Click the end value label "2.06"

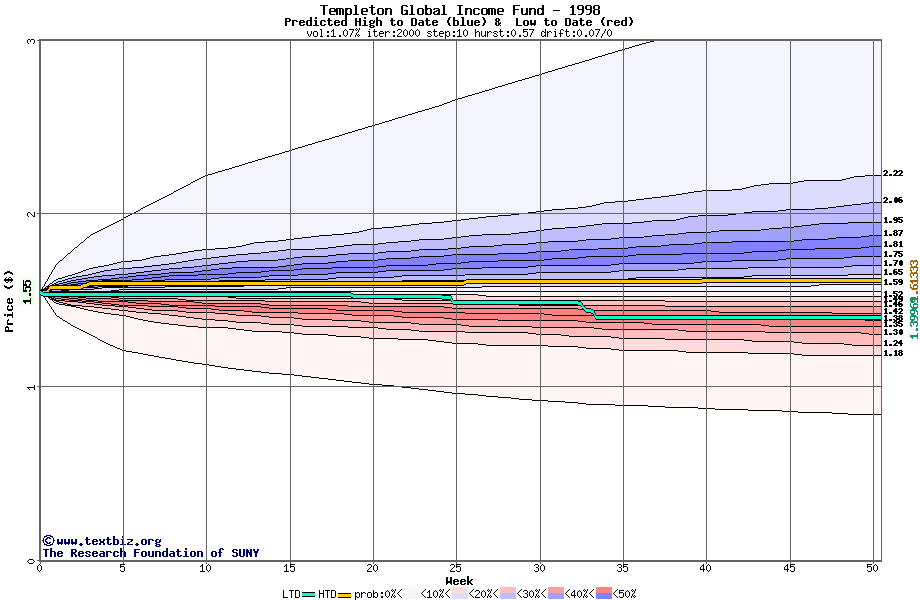(x=893, y=201)
